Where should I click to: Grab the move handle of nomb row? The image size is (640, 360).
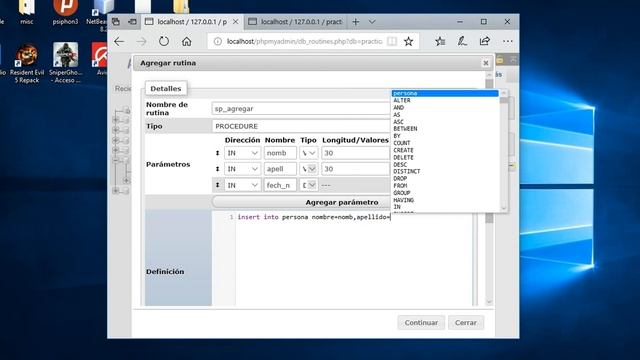click(217, 153)
